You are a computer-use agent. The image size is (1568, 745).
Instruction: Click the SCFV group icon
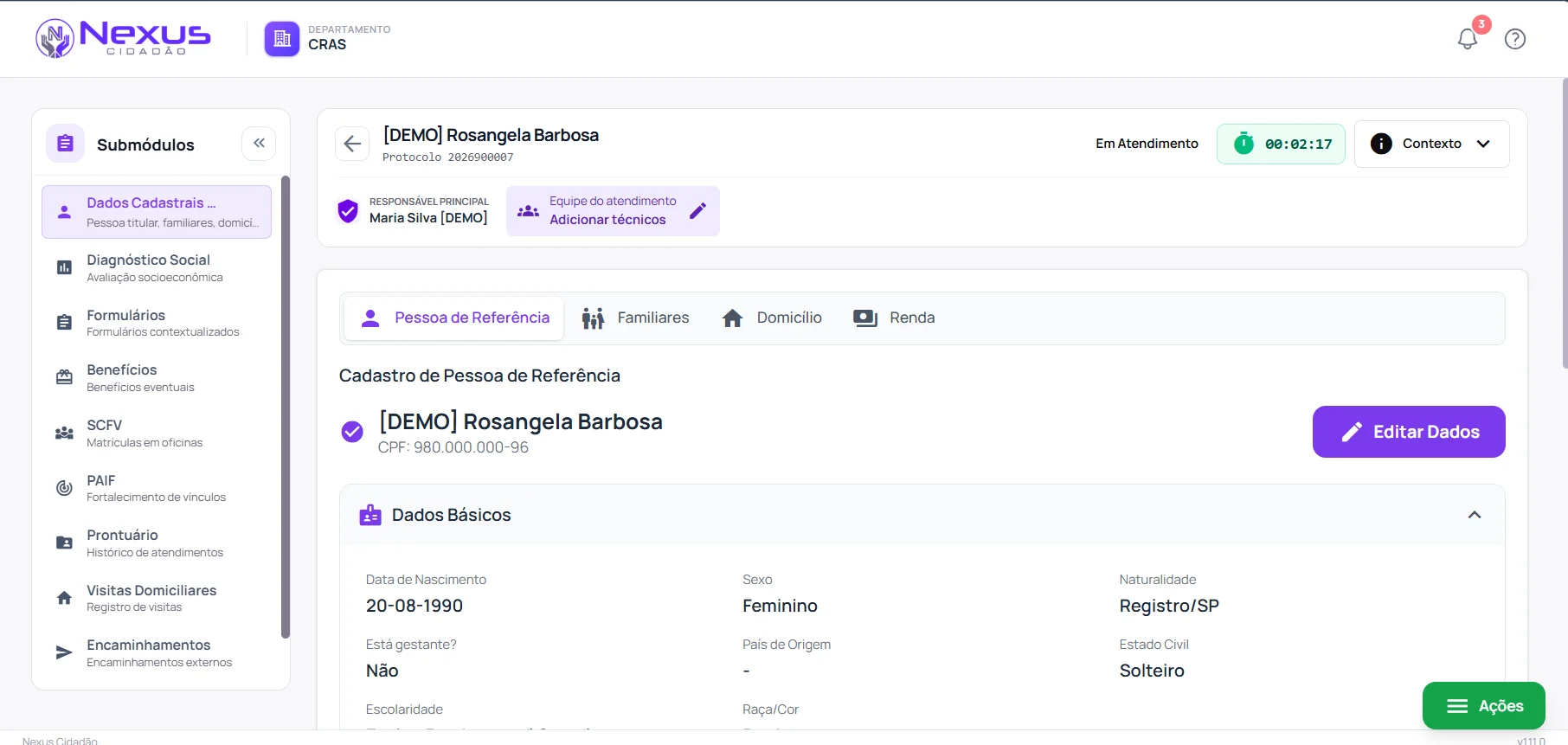click(x=64, y=433)
